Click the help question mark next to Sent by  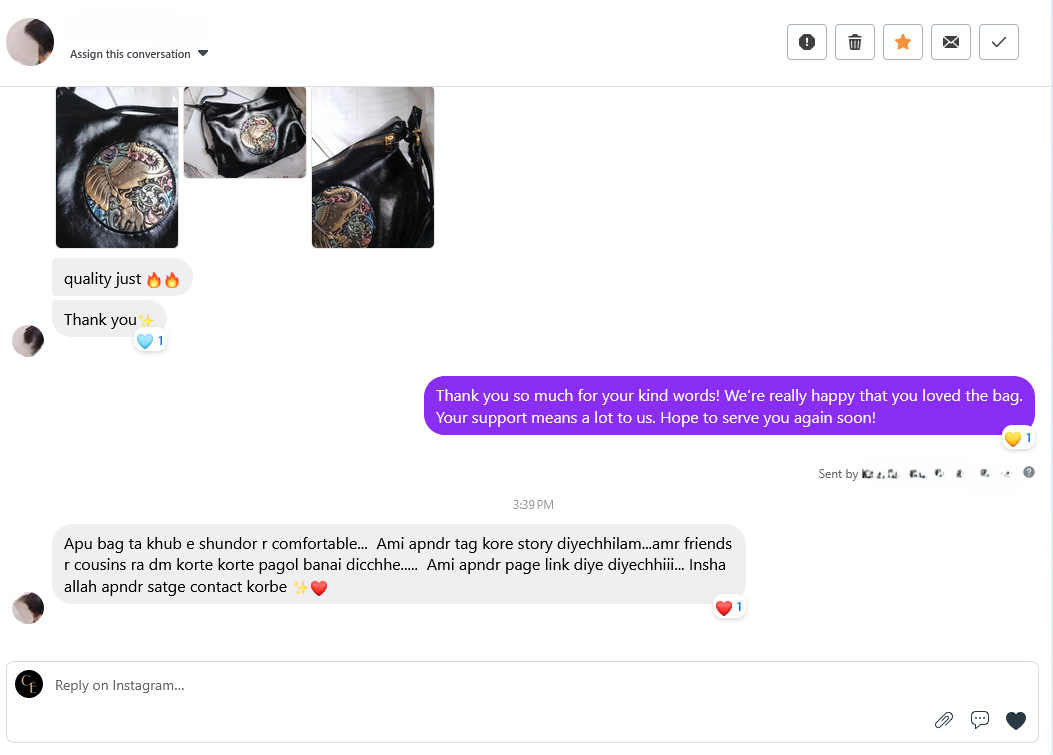tap(1028, 472)
